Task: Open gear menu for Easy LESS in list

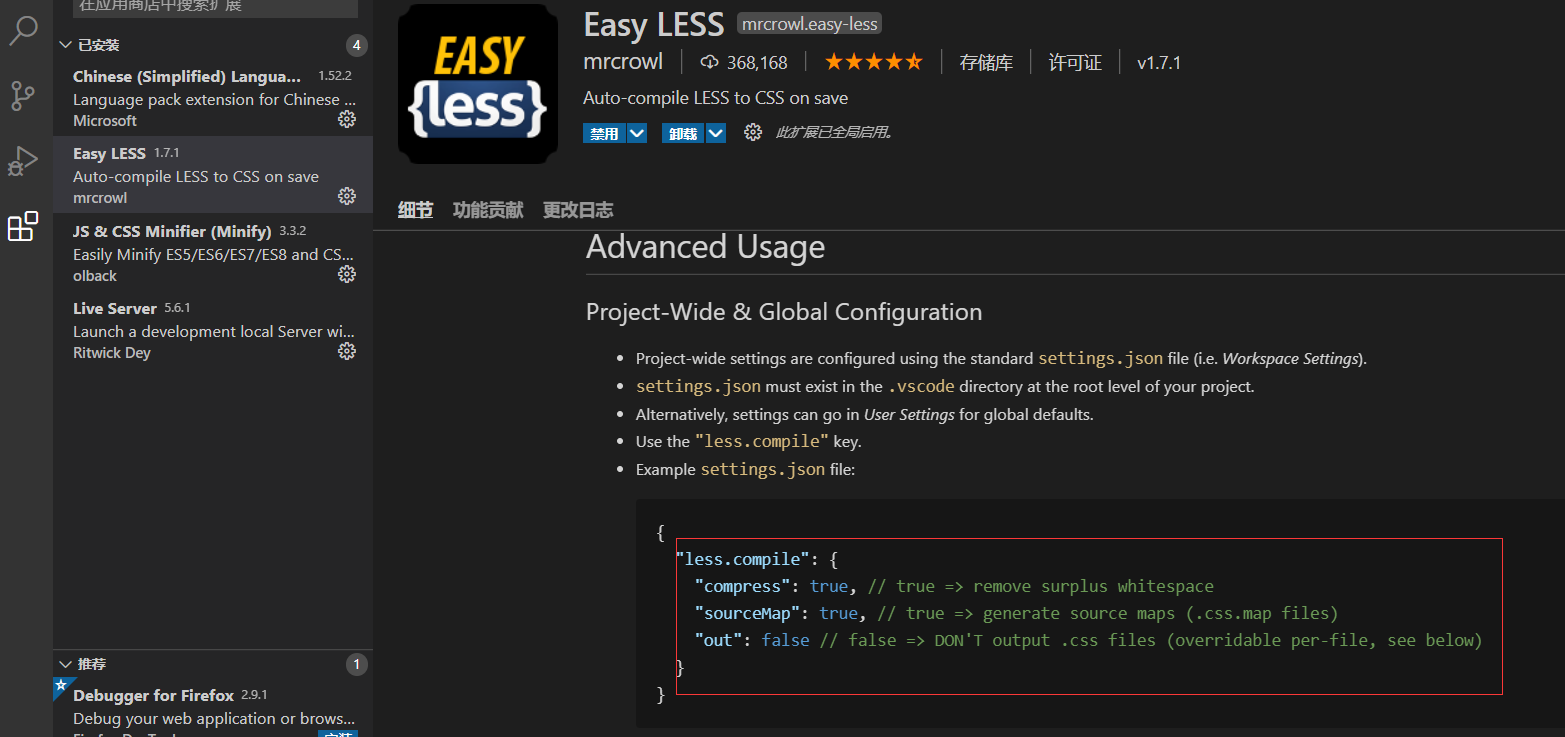Action: pyautogui.click(x=347, y=196)
